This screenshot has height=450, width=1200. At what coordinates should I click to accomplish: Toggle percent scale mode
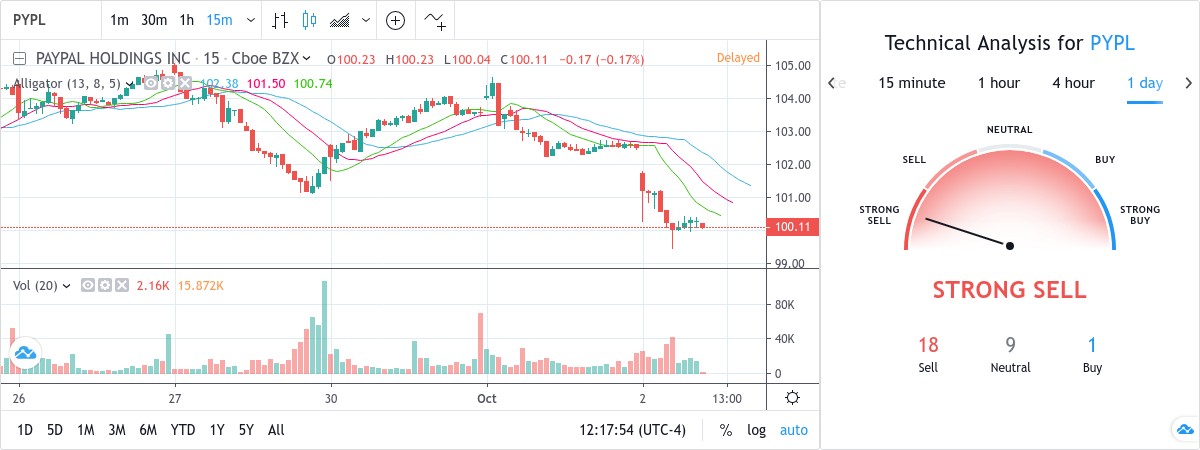click(725, 430)
